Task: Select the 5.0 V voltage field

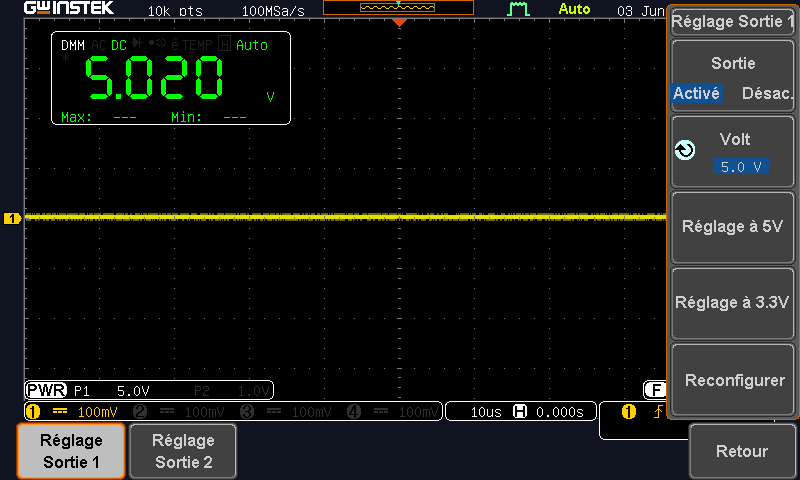Action: pyautogui.click(x=741, y=167)
